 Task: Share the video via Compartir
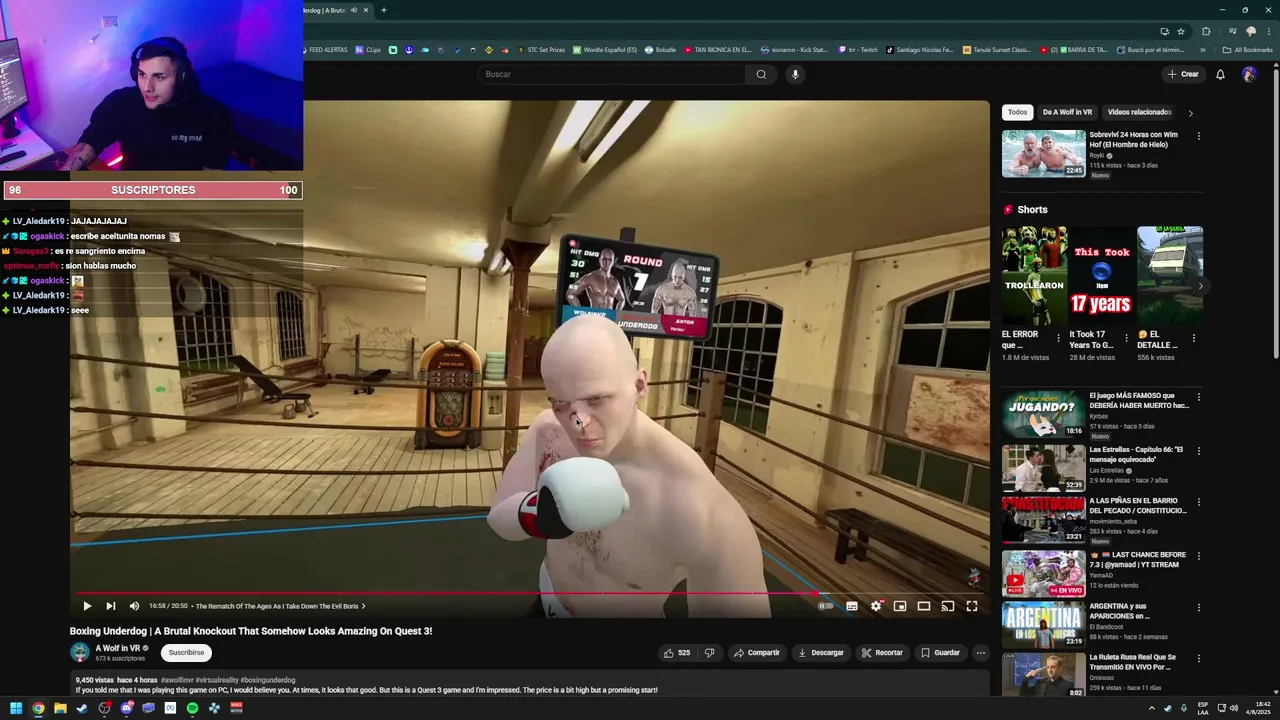coord(757,653)
